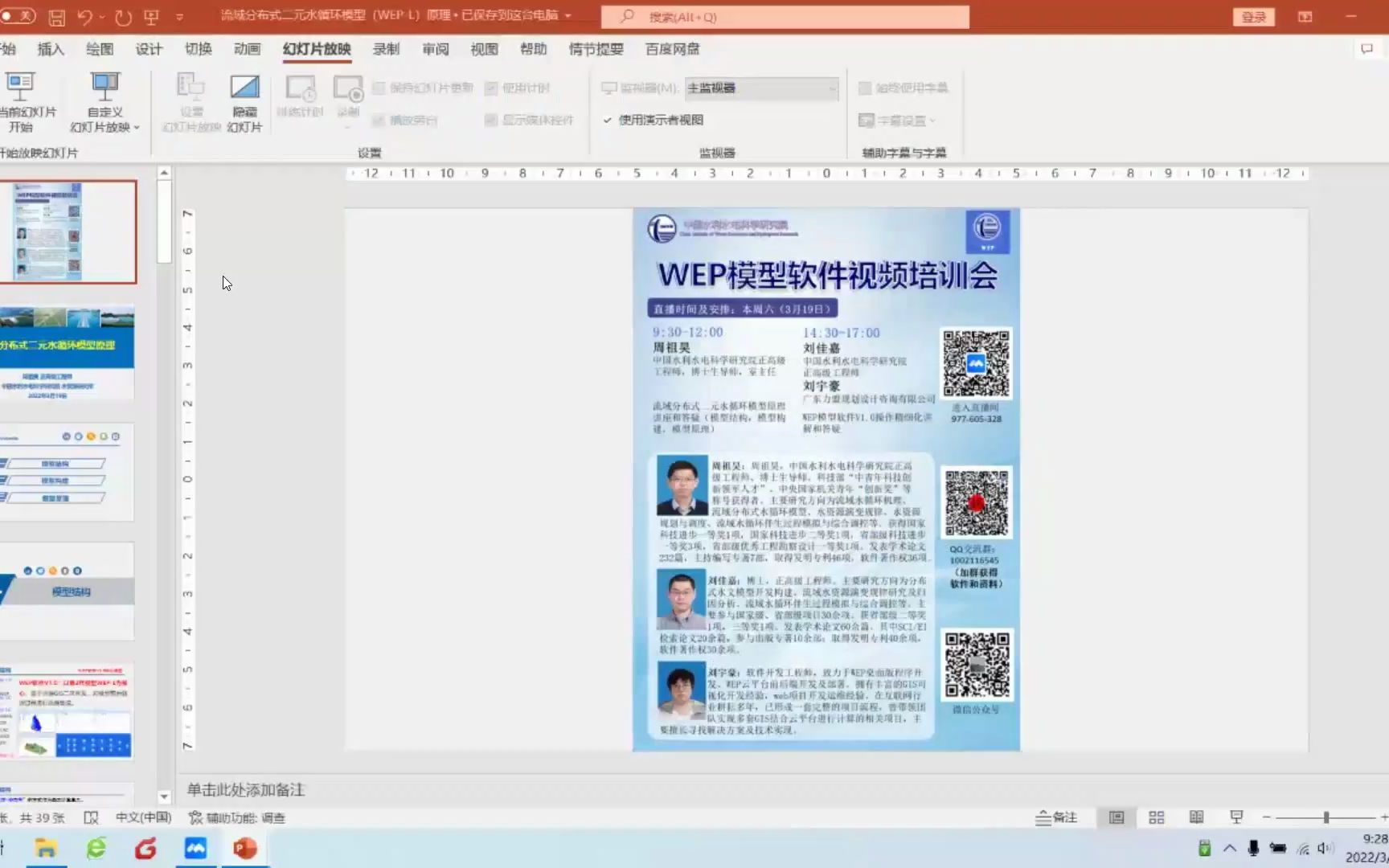Click the 排练计时 icon
1389x868 pixels.
click(300, 96)
